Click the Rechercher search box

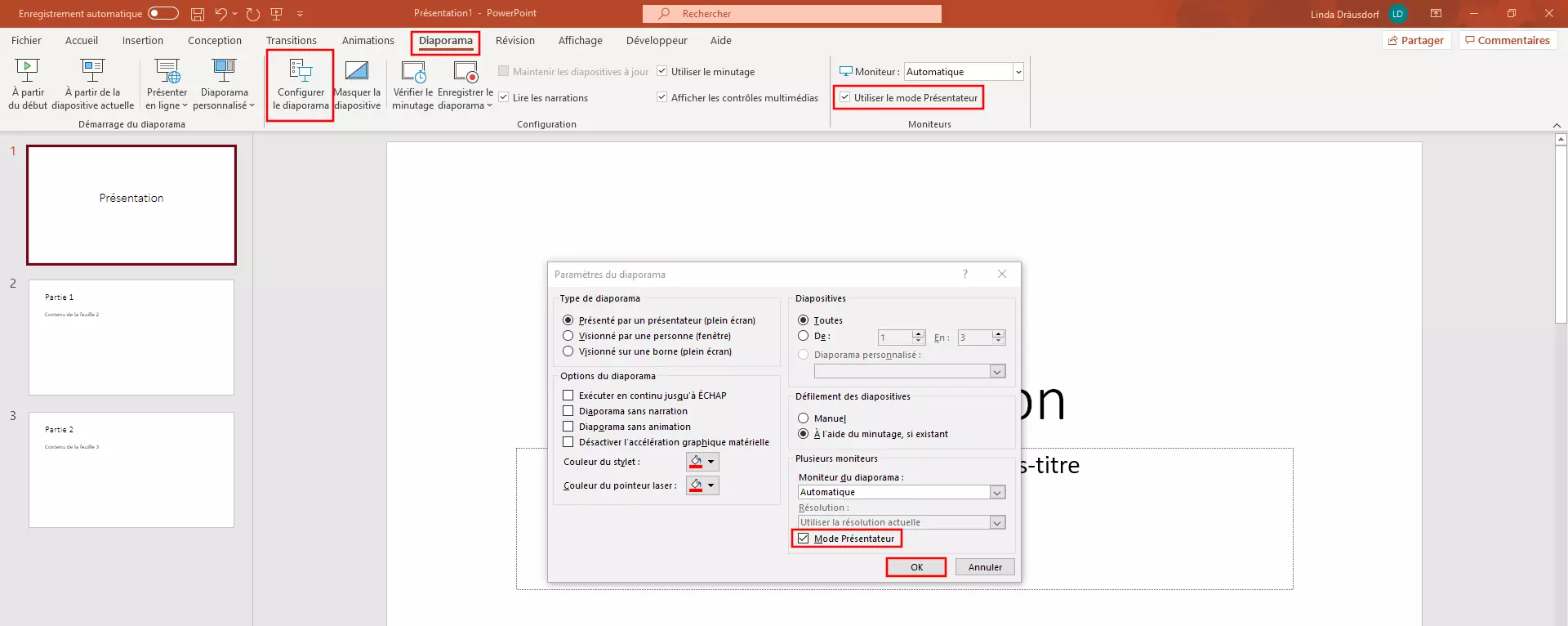791,14
